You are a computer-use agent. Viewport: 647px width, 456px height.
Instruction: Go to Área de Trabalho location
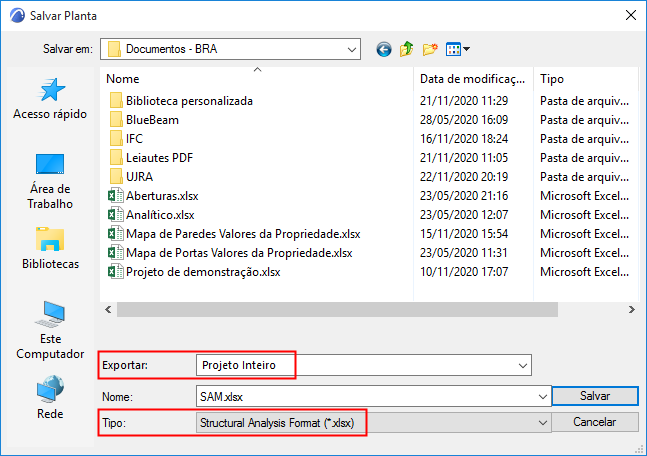(50, 180)
